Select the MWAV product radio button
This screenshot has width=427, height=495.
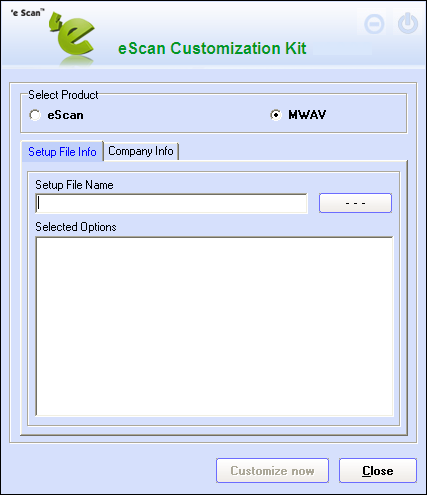[276, 115]
